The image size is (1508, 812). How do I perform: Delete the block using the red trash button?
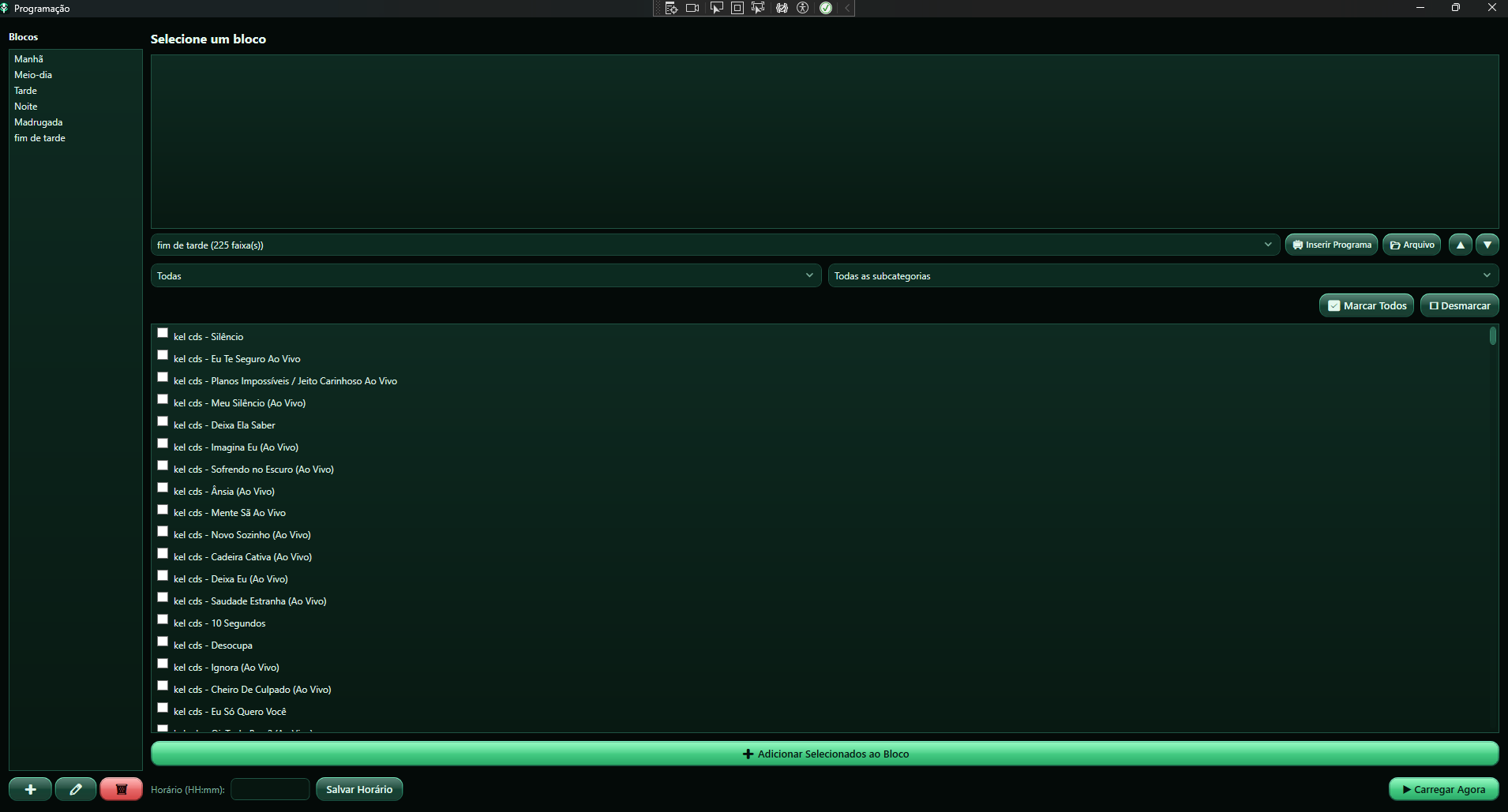122,789
